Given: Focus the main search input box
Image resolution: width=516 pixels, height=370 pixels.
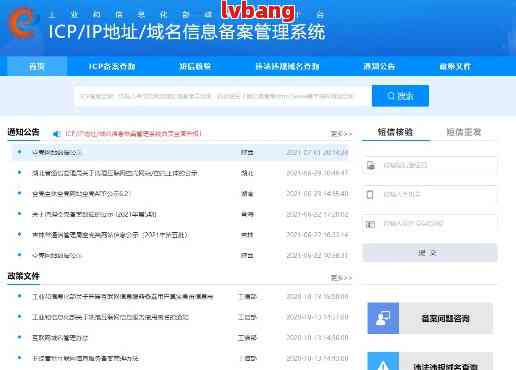Looking at the screenshot, I should tap(223, 96).
